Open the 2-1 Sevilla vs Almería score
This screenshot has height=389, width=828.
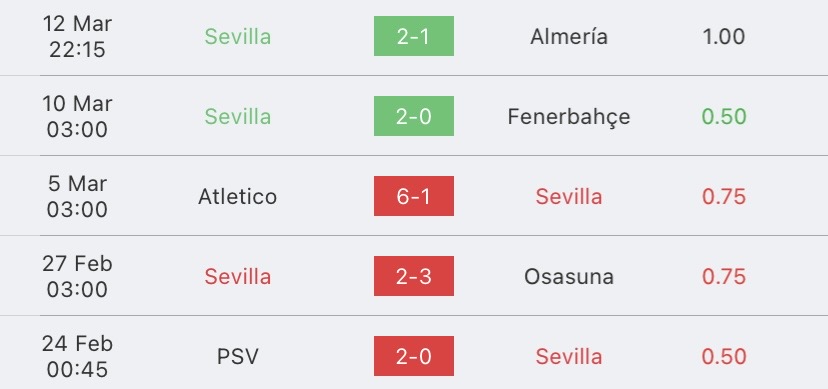tap(413, 36)
